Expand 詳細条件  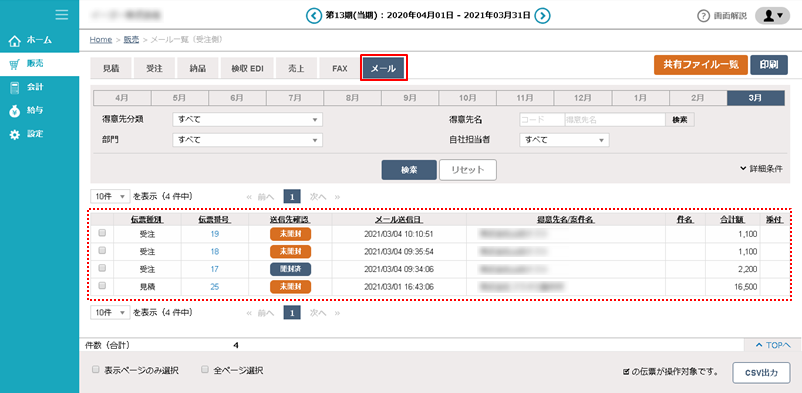[761, 168]
